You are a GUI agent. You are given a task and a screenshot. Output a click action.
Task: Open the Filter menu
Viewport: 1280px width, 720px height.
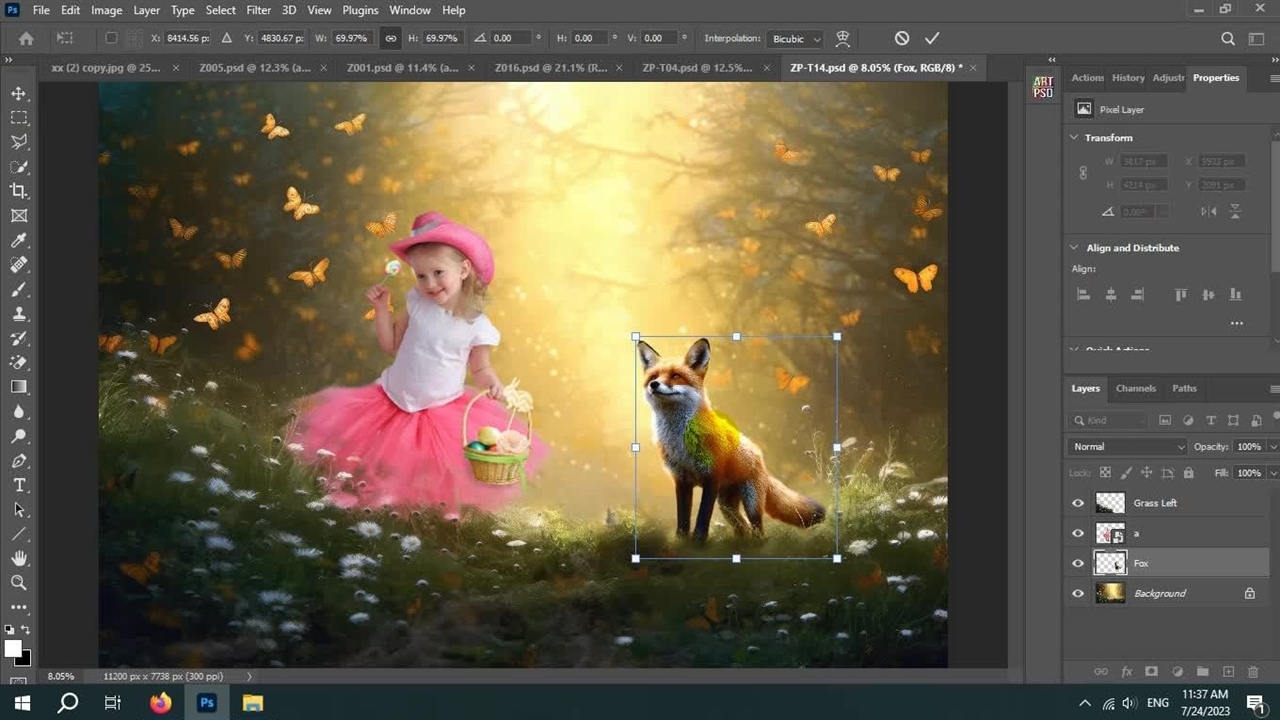pos(258,10)
